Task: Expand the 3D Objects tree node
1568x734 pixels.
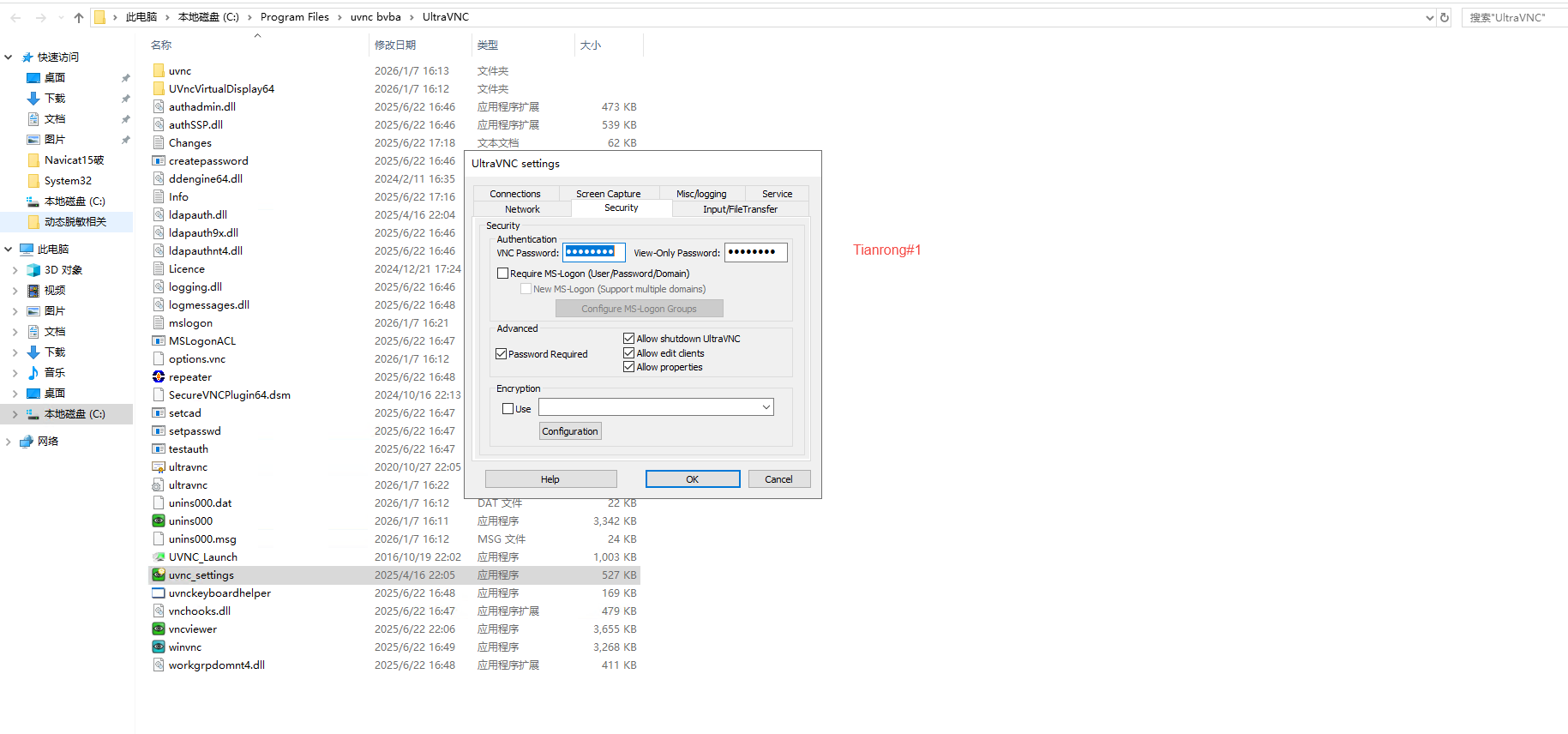Action: [x=15, y=270]
